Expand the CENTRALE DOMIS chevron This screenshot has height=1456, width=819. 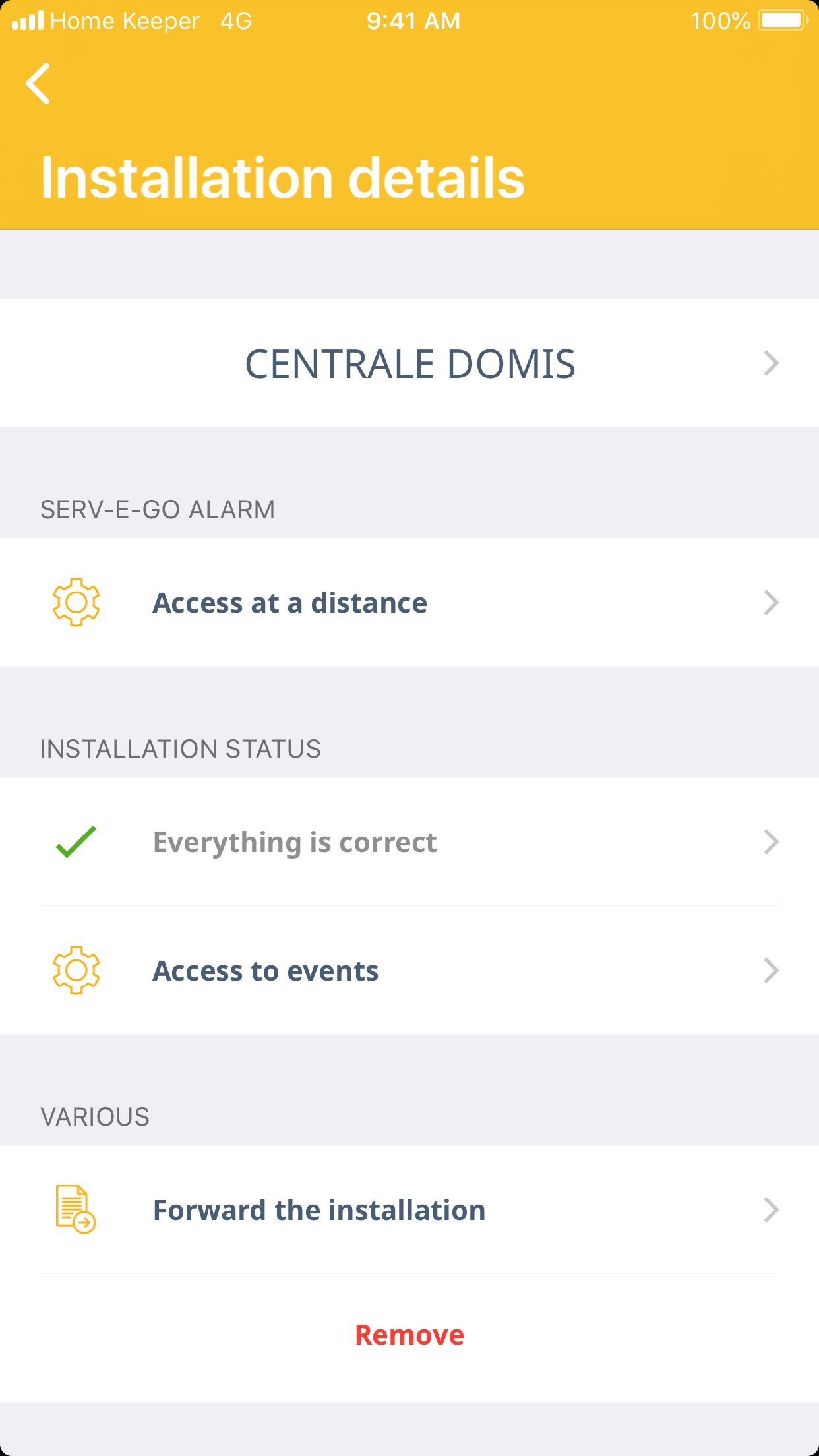(771, 363)
